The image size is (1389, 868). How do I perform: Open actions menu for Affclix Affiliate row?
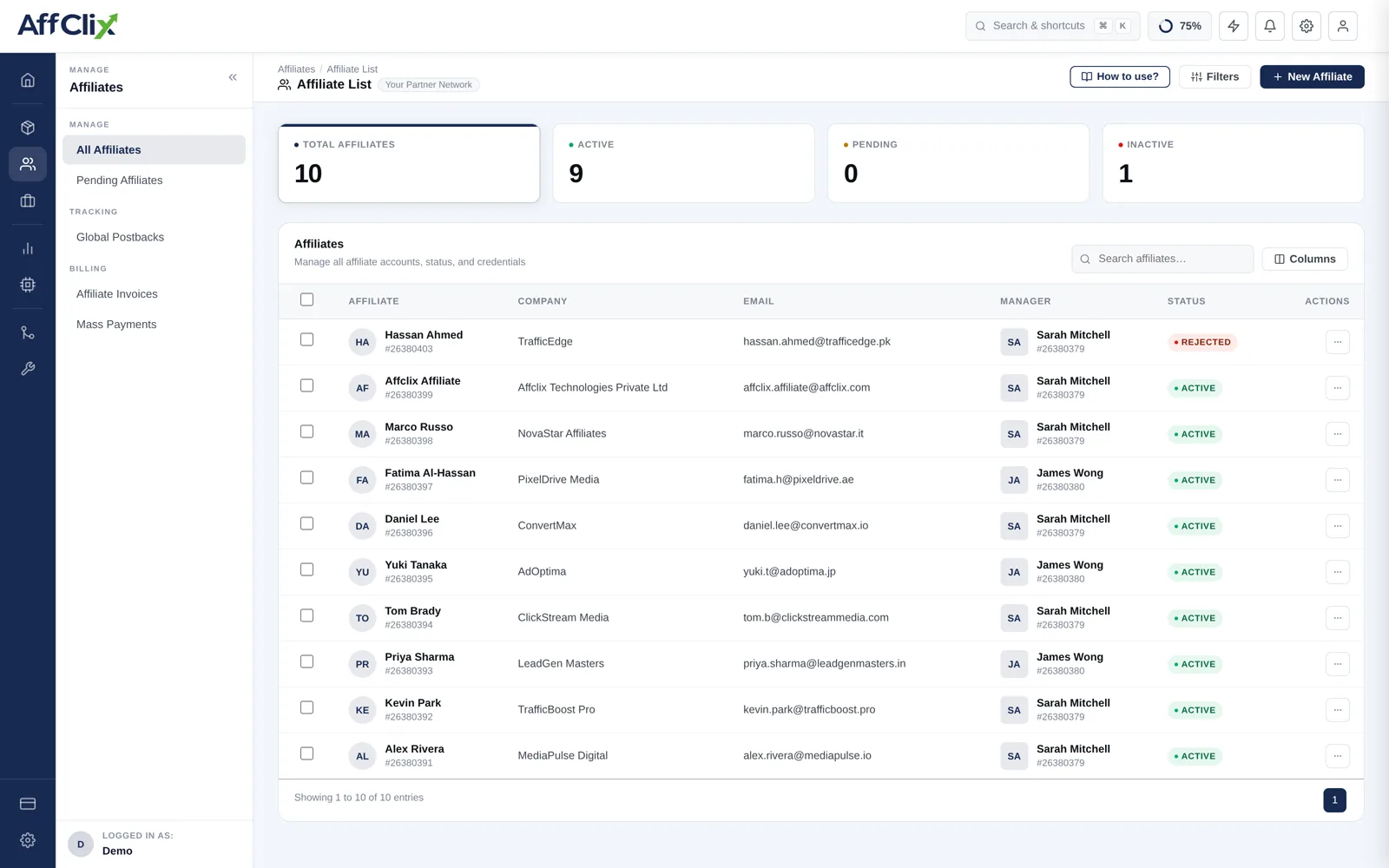[1338, 388]
